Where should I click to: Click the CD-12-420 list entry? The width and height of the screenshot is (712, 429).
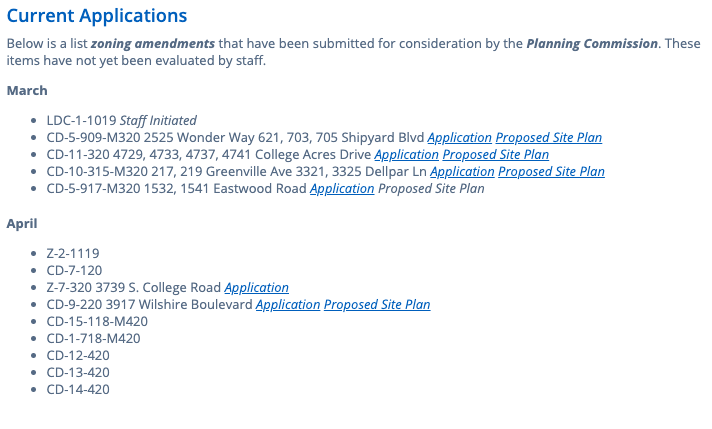tap(78, 356)
